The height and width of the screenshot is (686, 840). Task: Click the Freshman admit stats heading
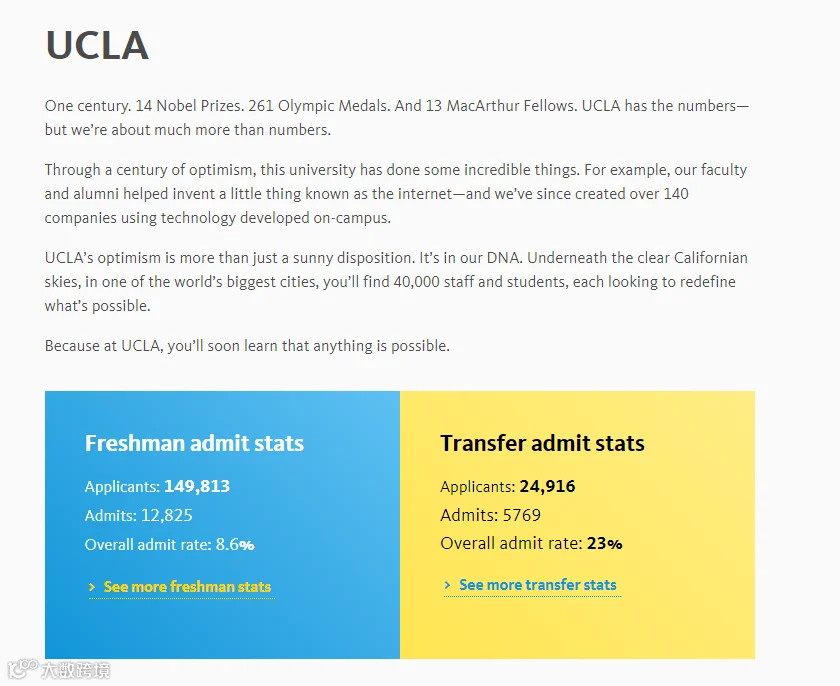pos(194,443)
